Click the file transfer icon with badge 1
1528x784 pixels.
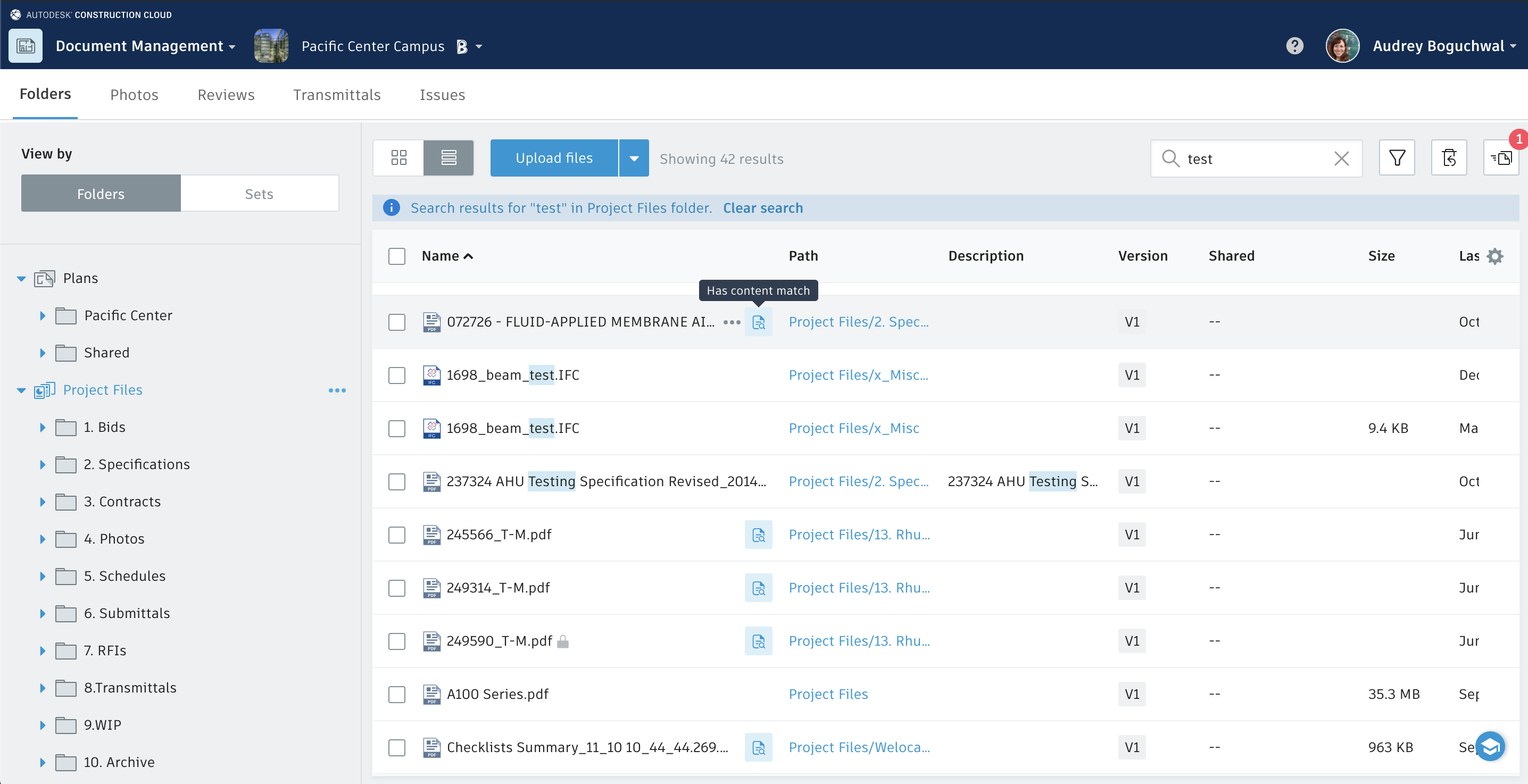coord(1502,158)
